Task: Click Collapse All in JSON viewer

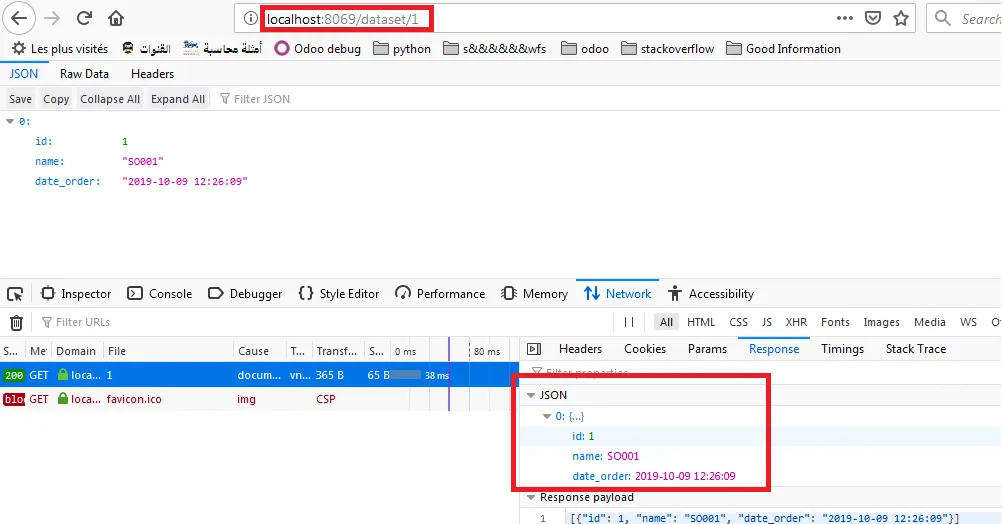Action: coord(110,99)
